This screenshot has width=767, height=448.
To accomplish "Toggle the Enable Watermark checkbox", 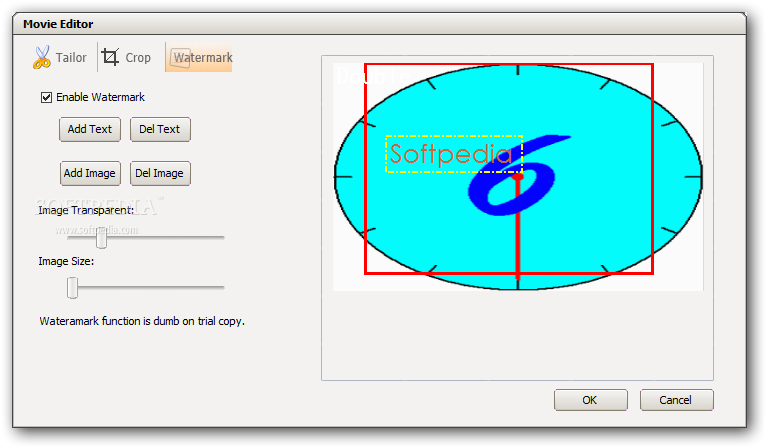I will pos(46,97).
